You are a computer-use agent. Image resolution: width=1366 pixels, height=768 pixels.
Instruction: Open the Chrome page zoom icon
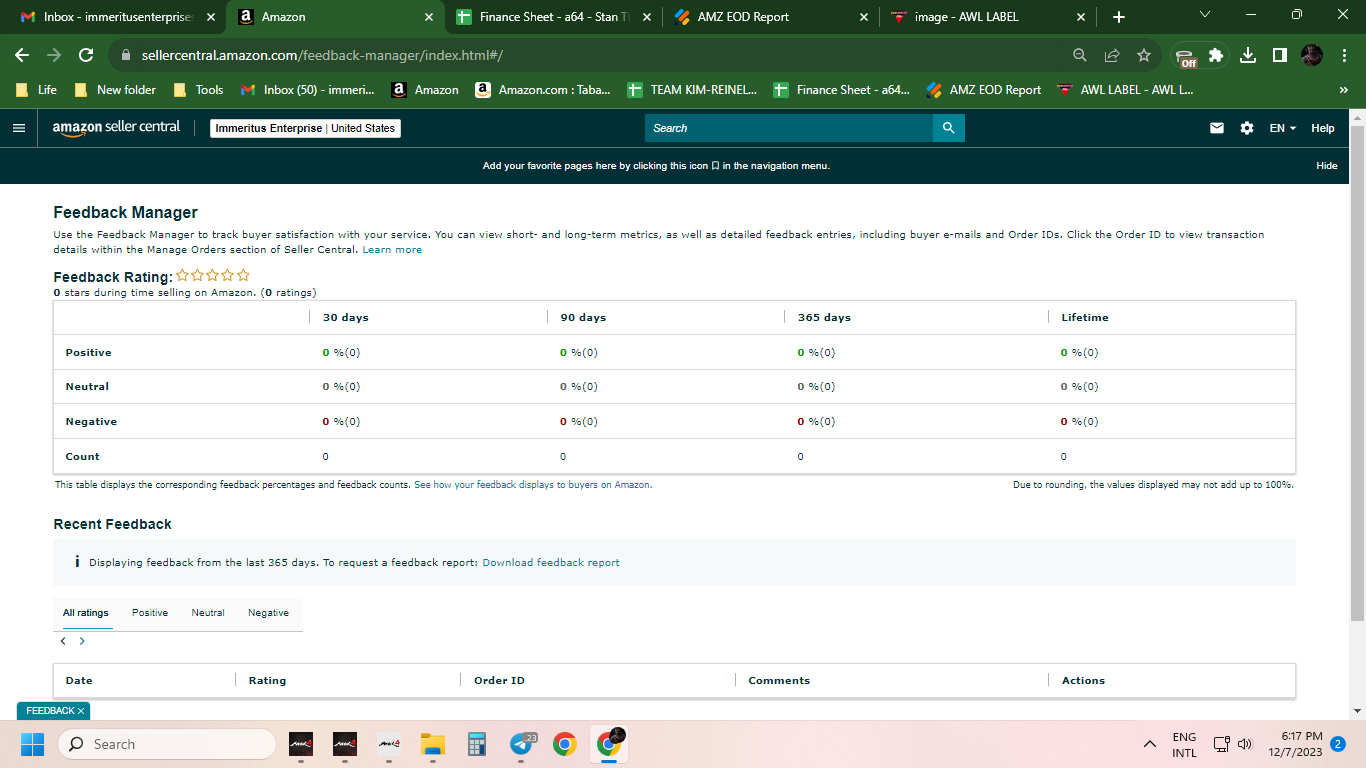[1079, 56]
